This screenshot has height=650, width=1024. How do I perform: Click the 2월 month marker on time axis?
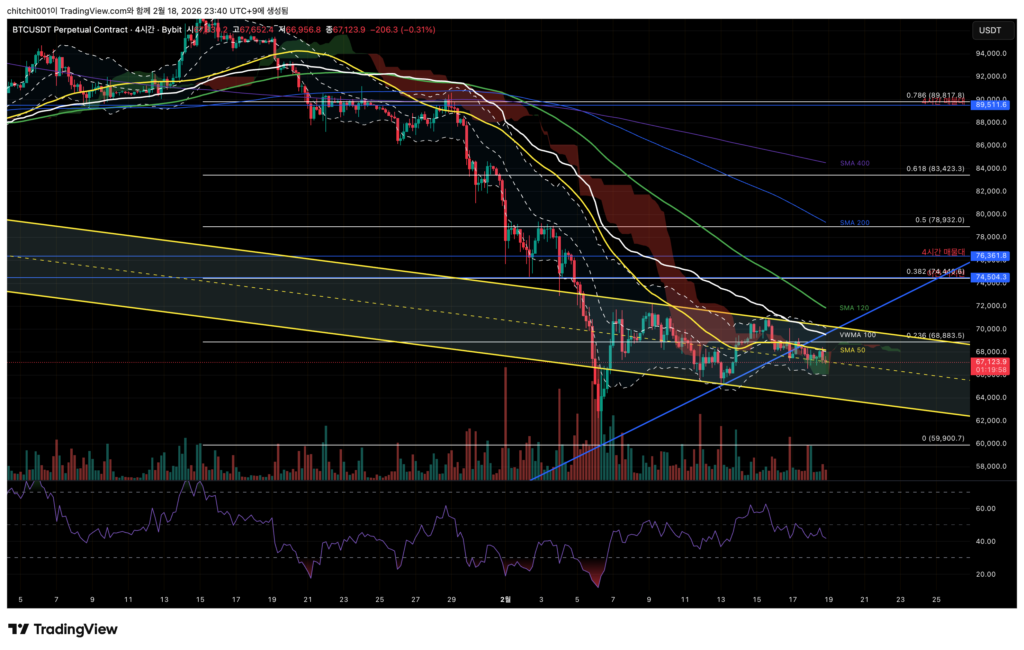tap(506, 599)
